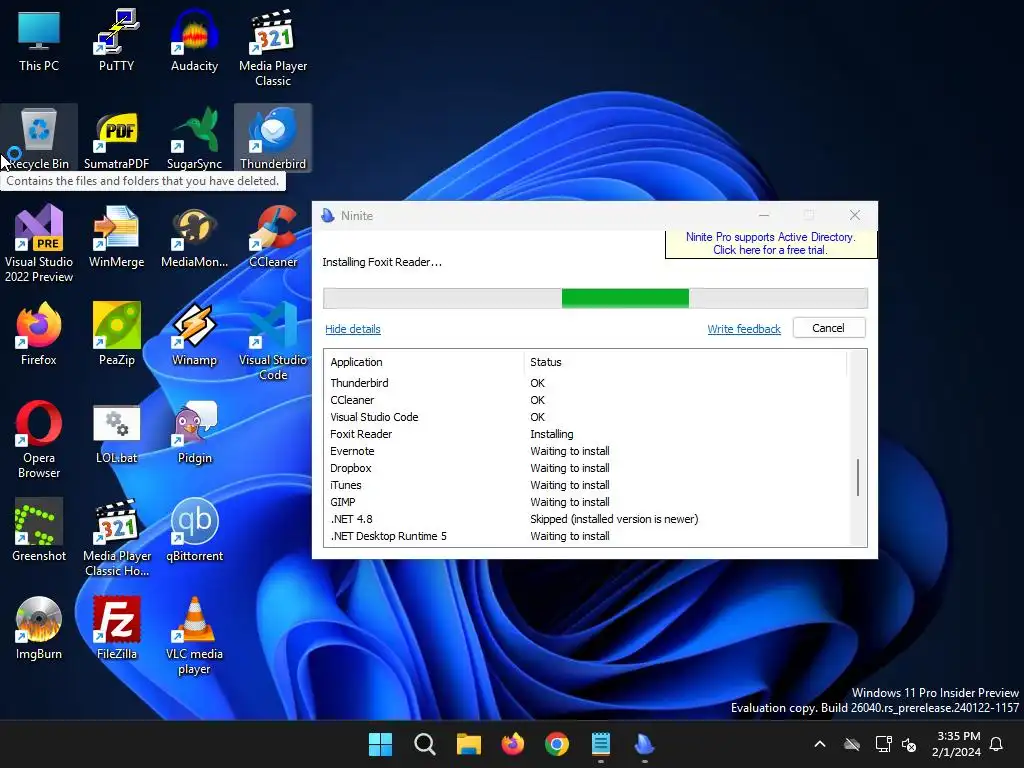Open Firefox from the taskbar
Image resolution: width=1024 pixels, height=768 pixels.
(513, 744)
